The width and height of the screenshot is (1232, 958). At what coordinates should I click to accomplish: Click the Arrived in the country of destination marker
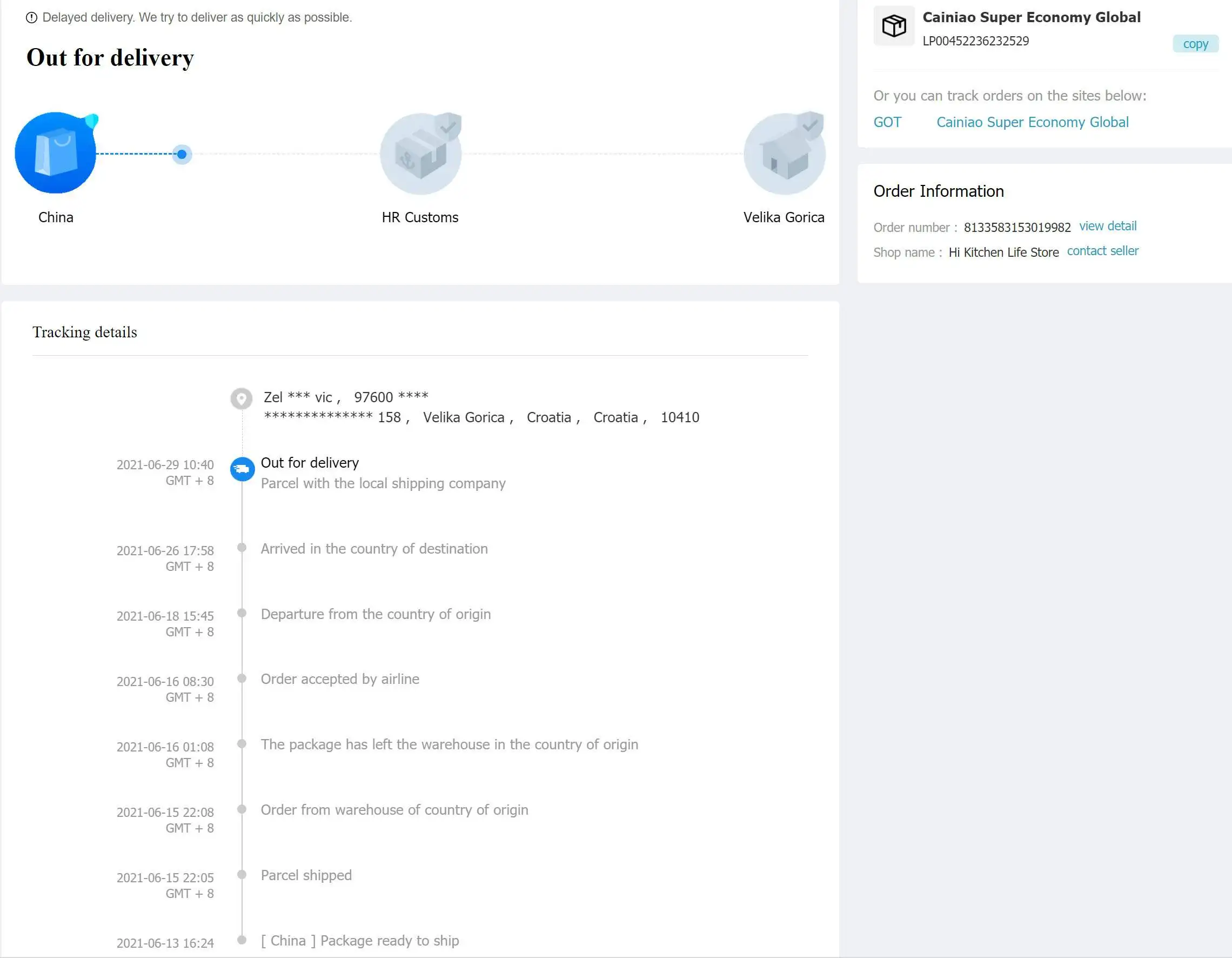(242, 548)
